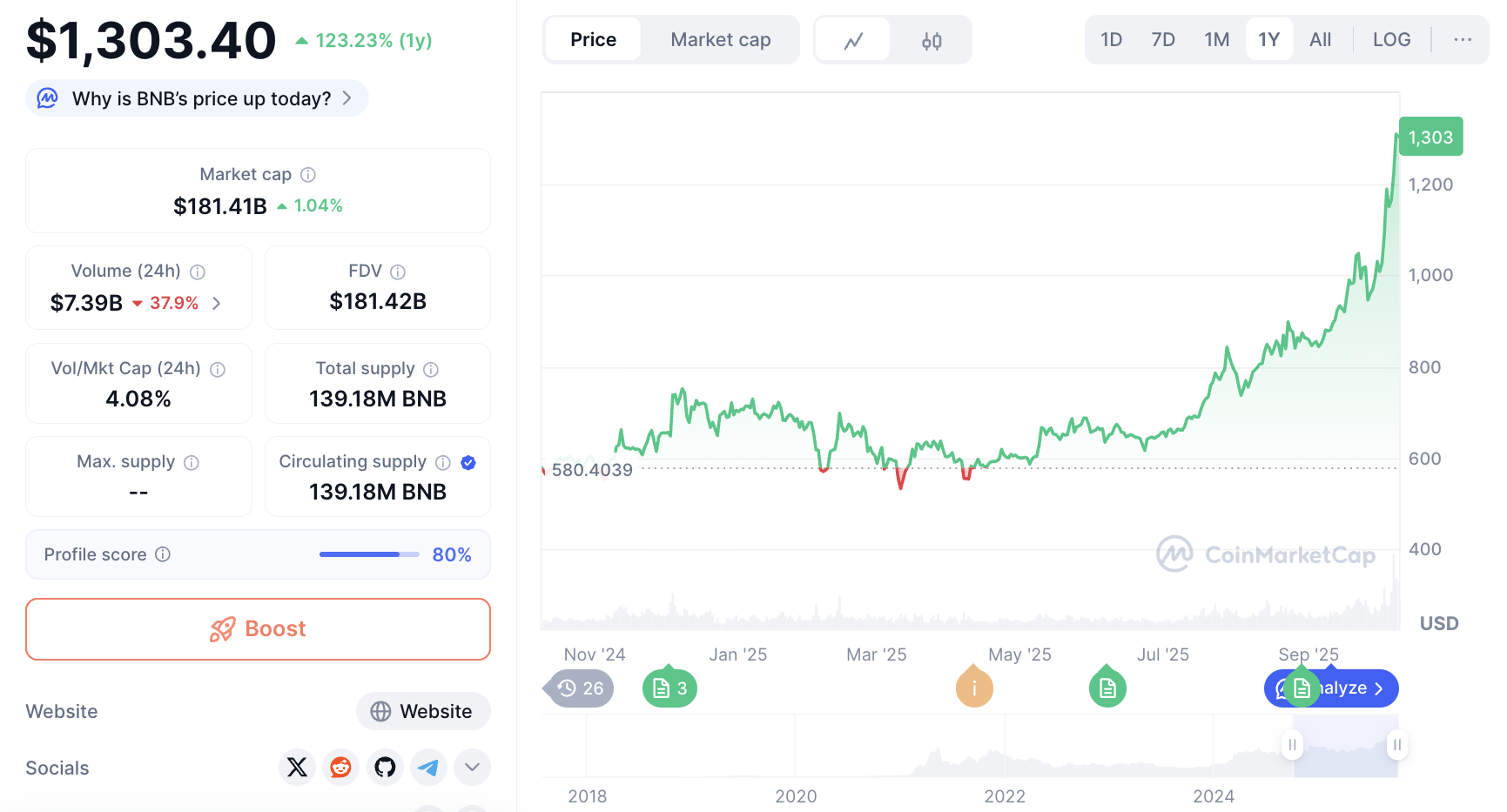
Task: Switch to line chart view
Action: pyautogui.click(x=853, y=40)
